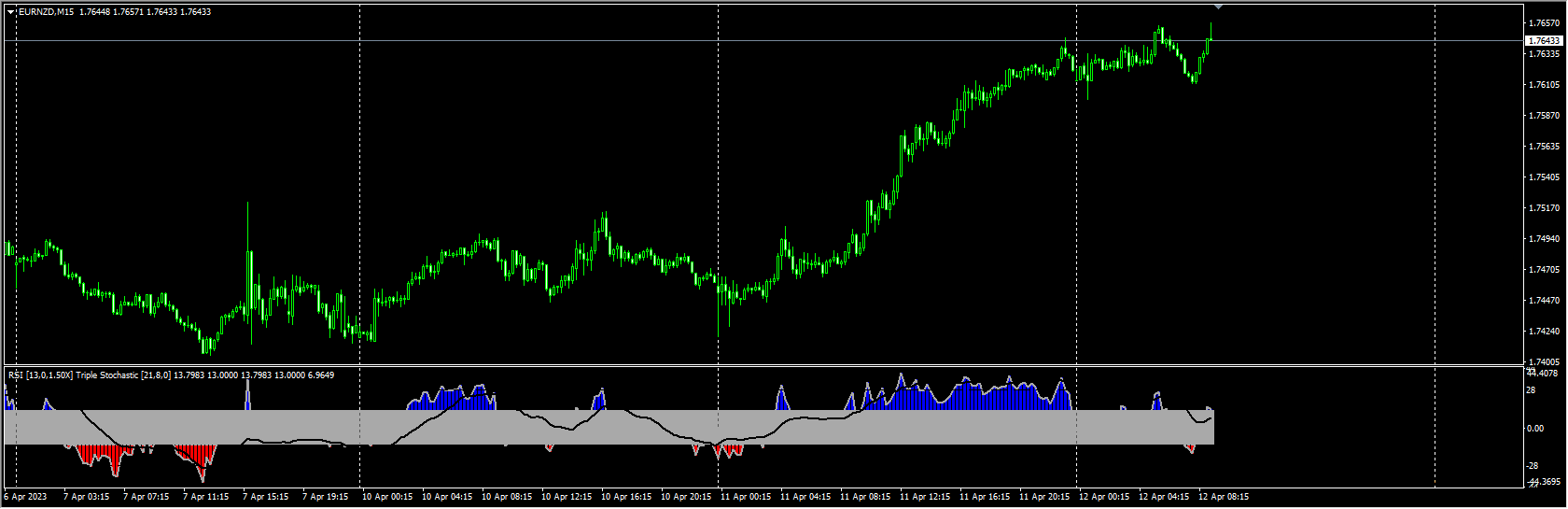Viewport: 1568px width, 509px height.
Task: Click the 1.76335 price scale label
Action: [x=1545, y=54]
